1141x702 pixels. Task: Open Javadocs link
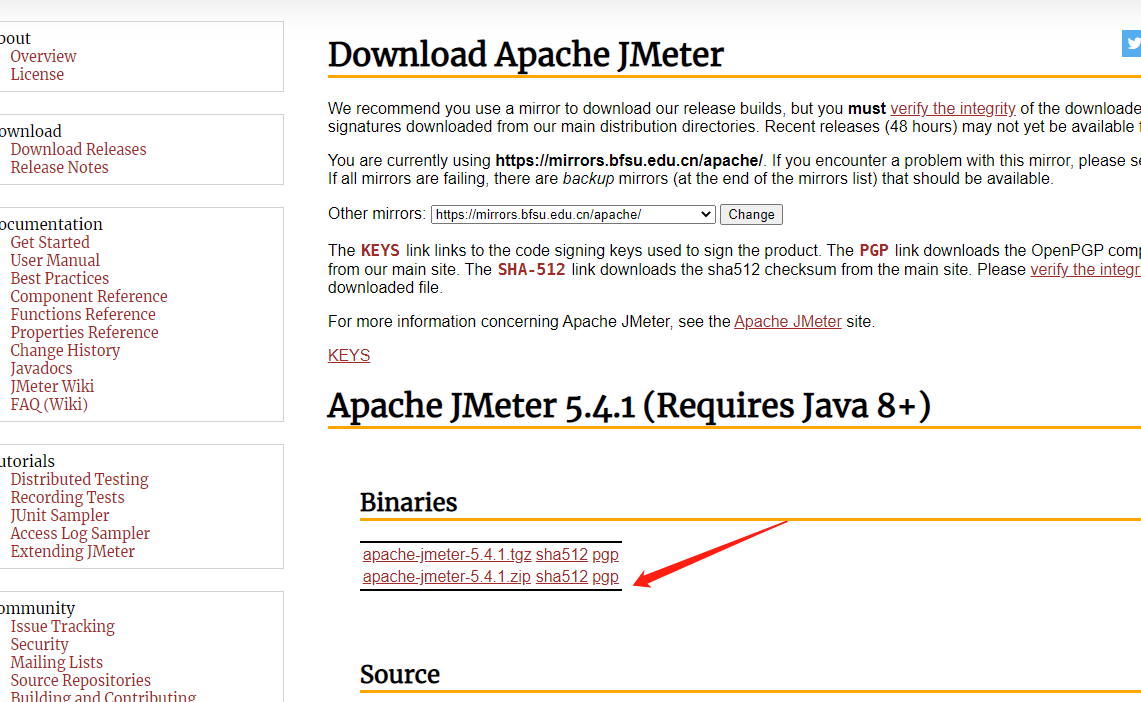tap(41, 369)
